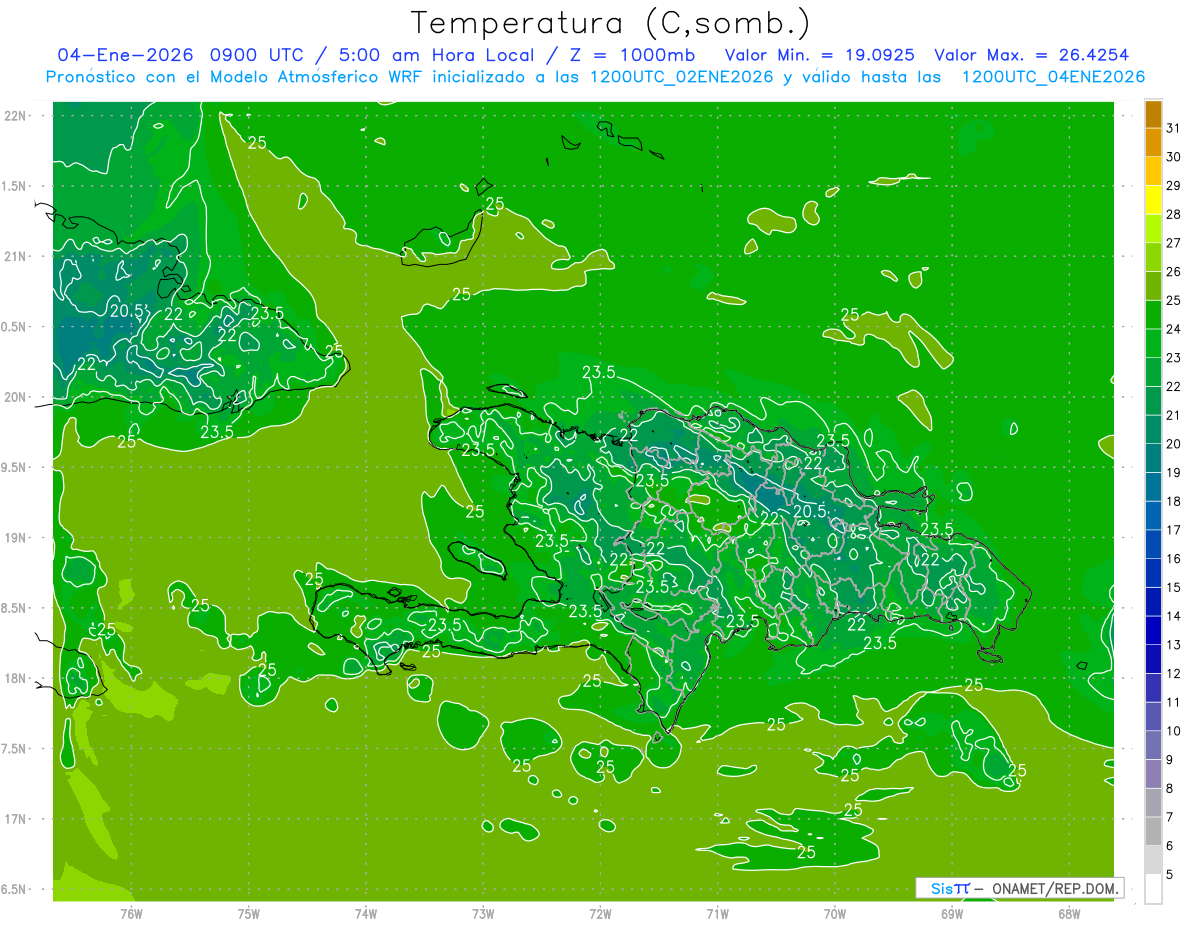This screenshot has height=927, width=1200.
Task: Click the title "Temperatura (C,somb.)"
Action: coord(611,23)
